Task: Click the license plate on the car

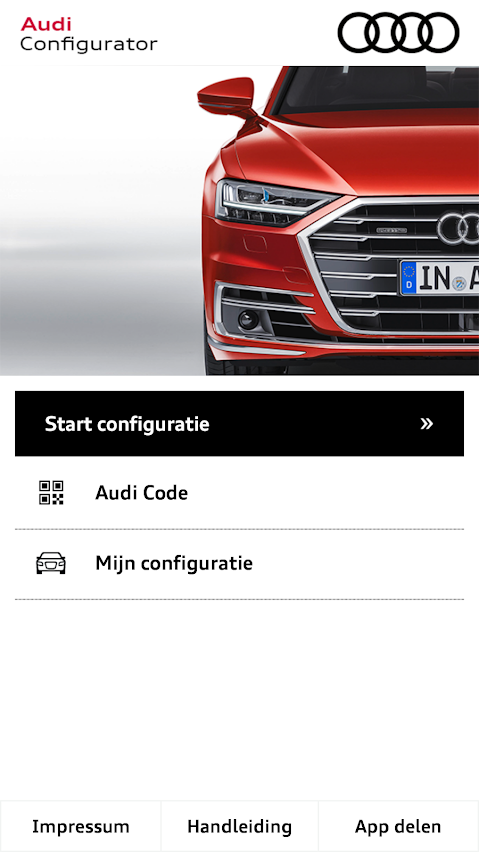Action: pos(439,278)
